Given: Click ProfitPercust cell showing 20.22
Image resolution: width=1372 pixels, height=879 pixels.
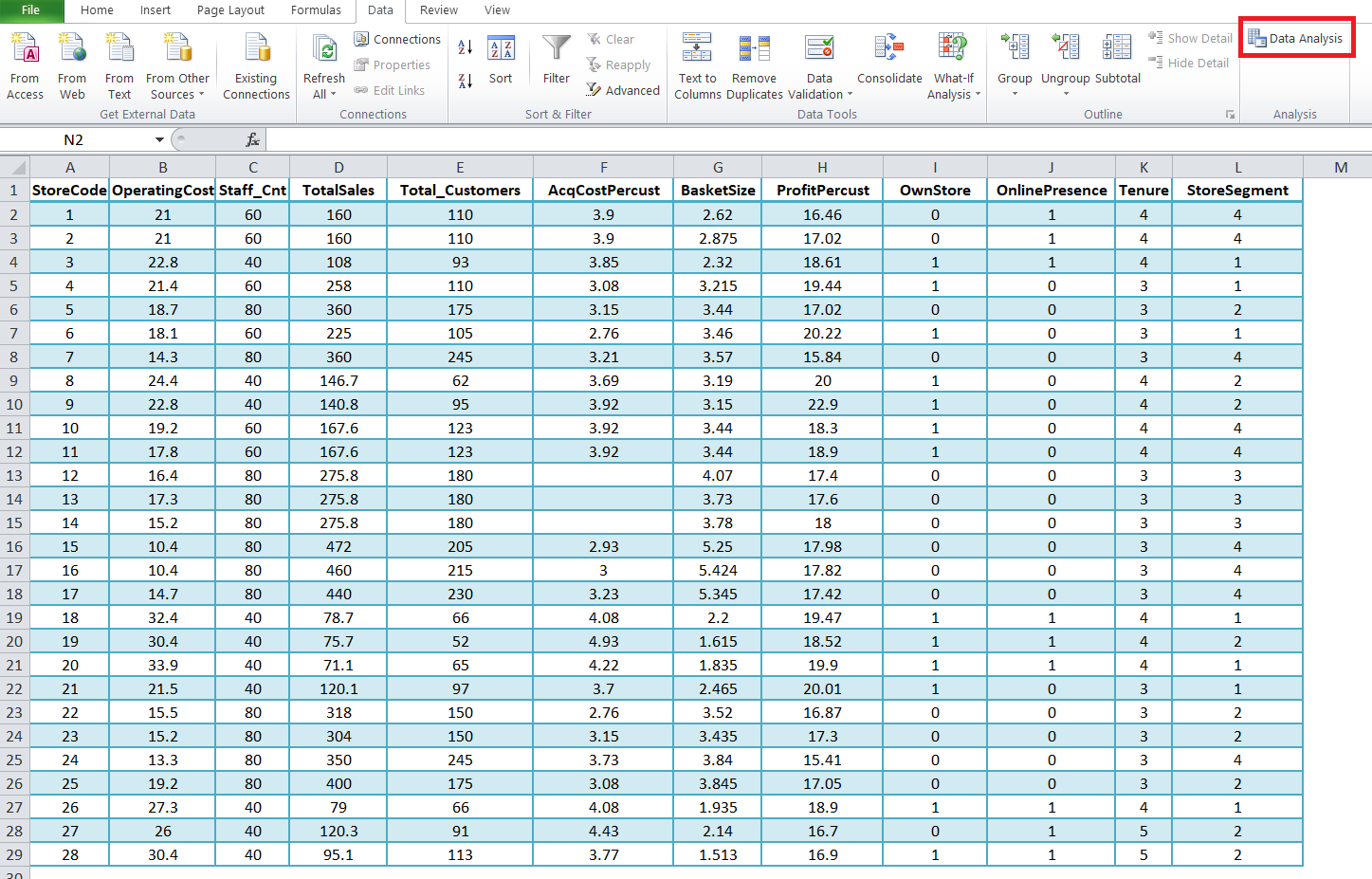Looking at the screenshot, I should (822, 333).
